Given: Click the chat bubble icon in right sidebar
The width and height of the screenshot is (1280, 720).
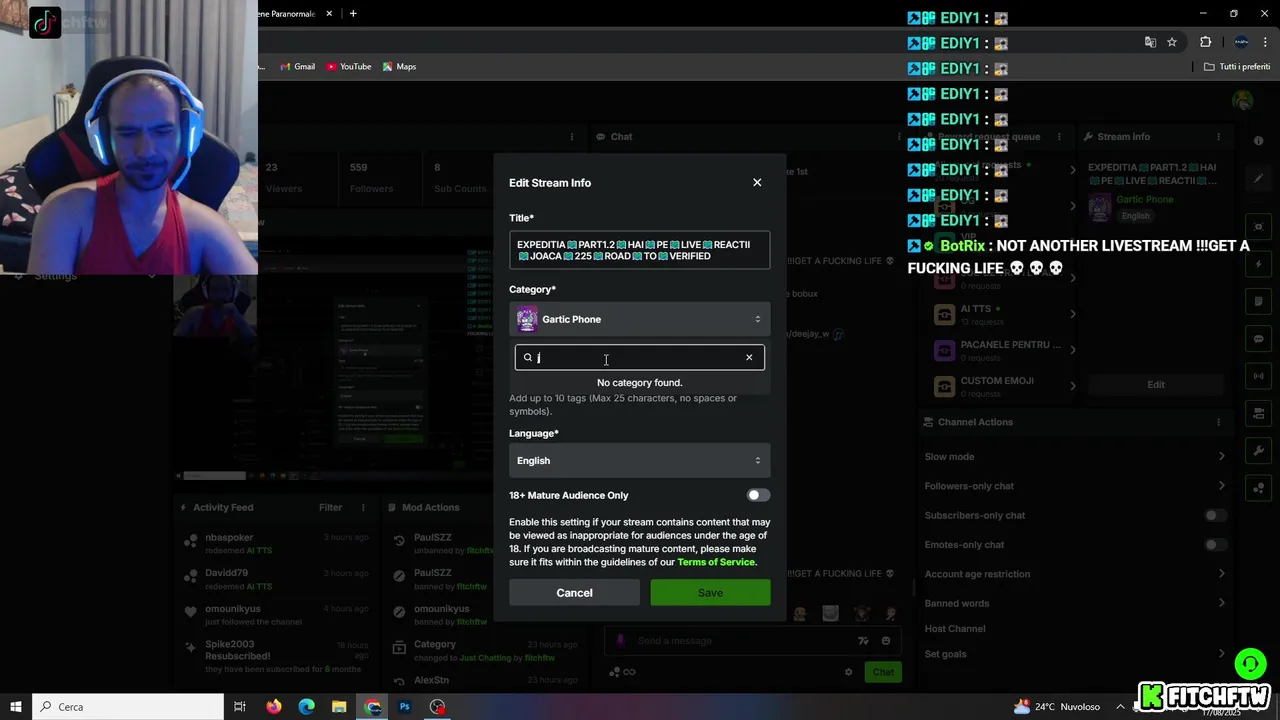Looking at the screenshot, I should click(1259, 339).
